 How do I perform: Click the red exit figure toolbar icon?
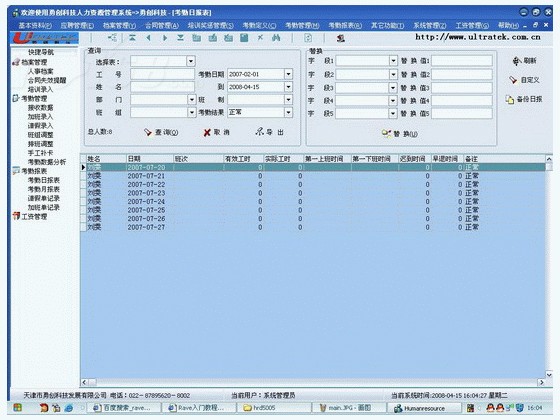340,38
